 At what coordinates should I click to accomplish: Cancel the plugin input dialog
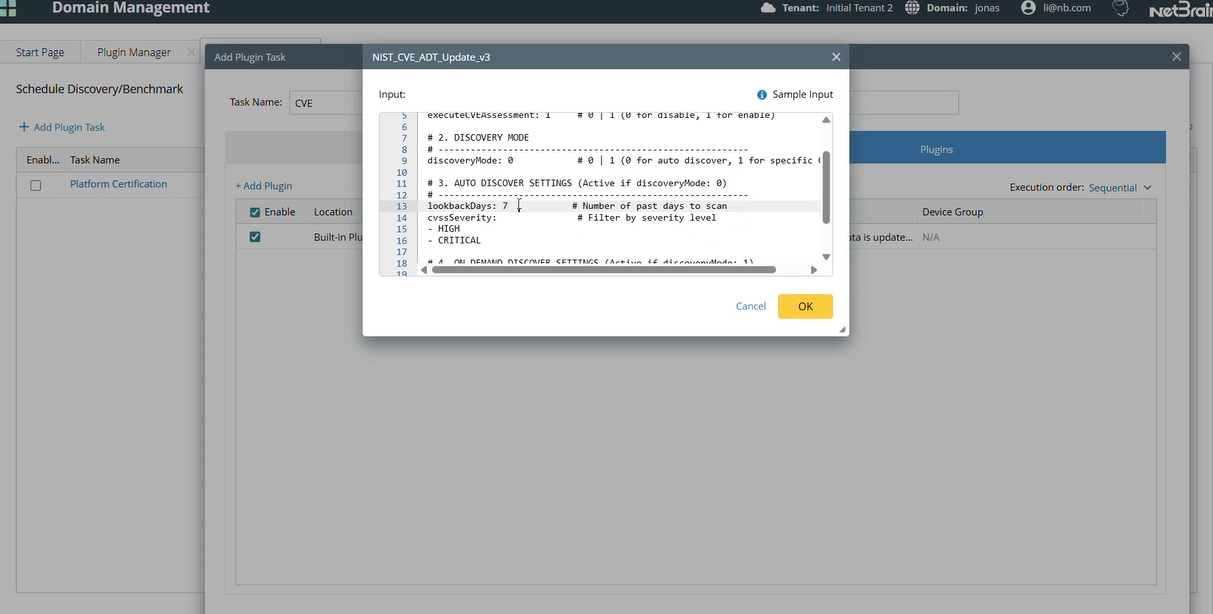[751, 306]
